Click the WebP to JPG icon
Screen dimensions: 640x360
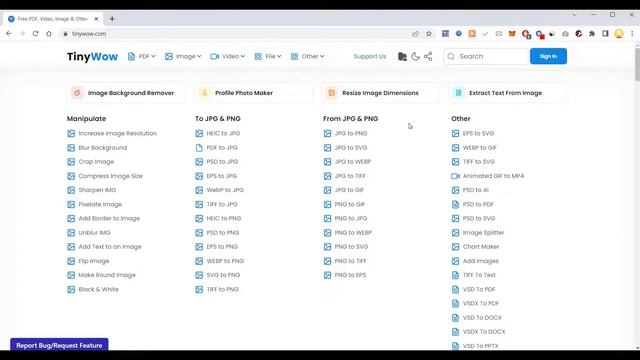(x=199, y=190)
